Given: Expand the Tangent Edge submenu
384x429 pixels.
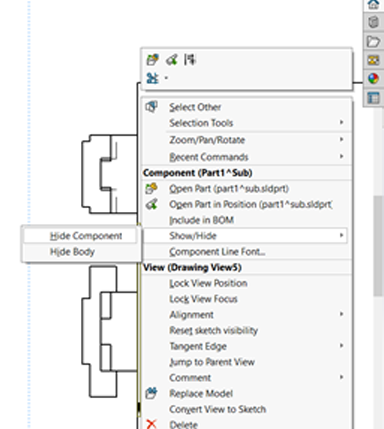Looking at the screenshot, I should pyautogui.click(x=247, y=346).
